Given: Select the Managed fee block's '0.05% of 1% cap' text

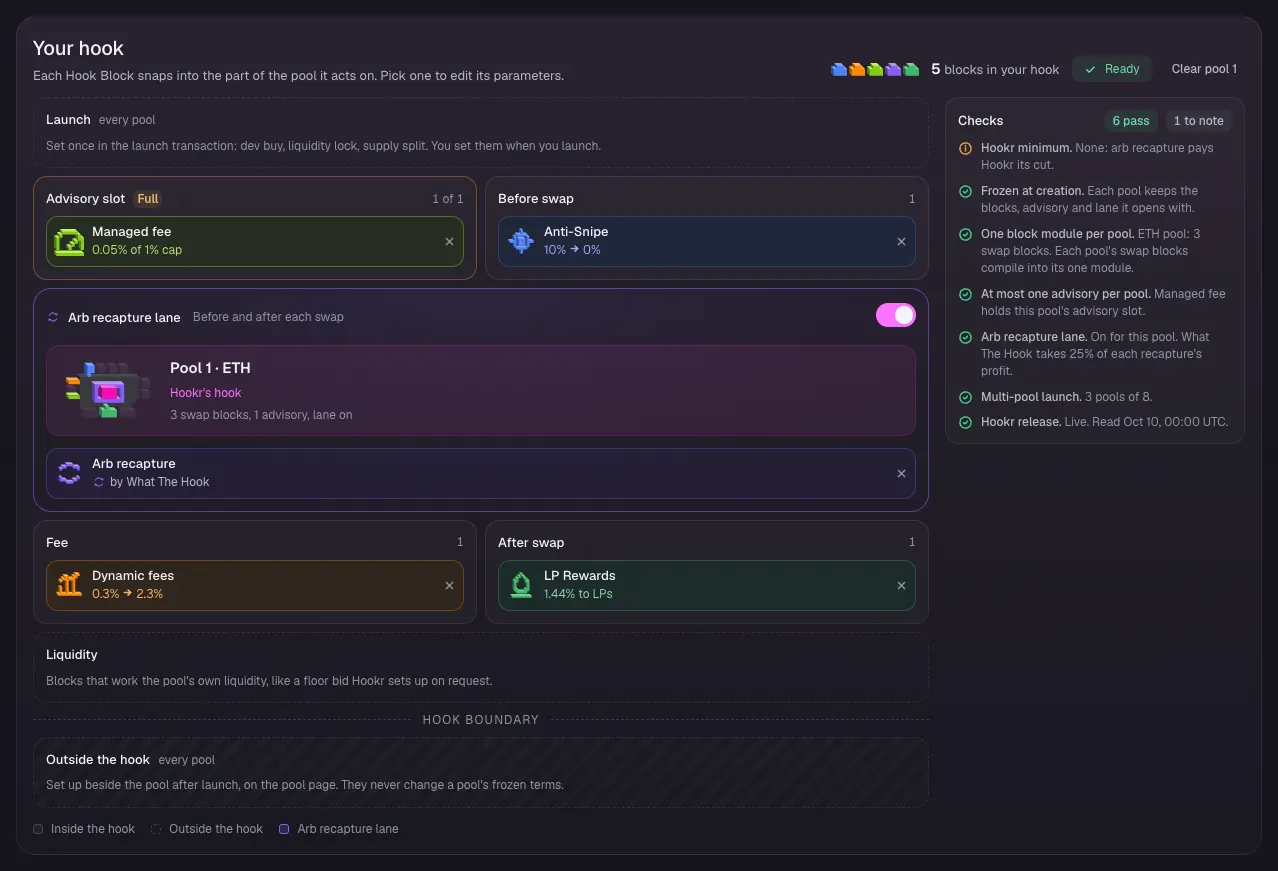Looking at the screenshot, I should point(137,250).
